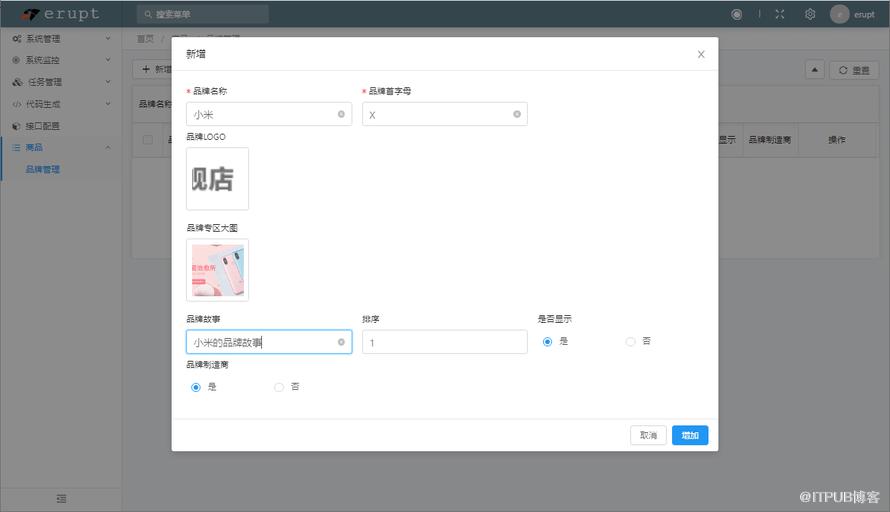
Task: Open settings with the gear icon
Action: click(810, 14)
